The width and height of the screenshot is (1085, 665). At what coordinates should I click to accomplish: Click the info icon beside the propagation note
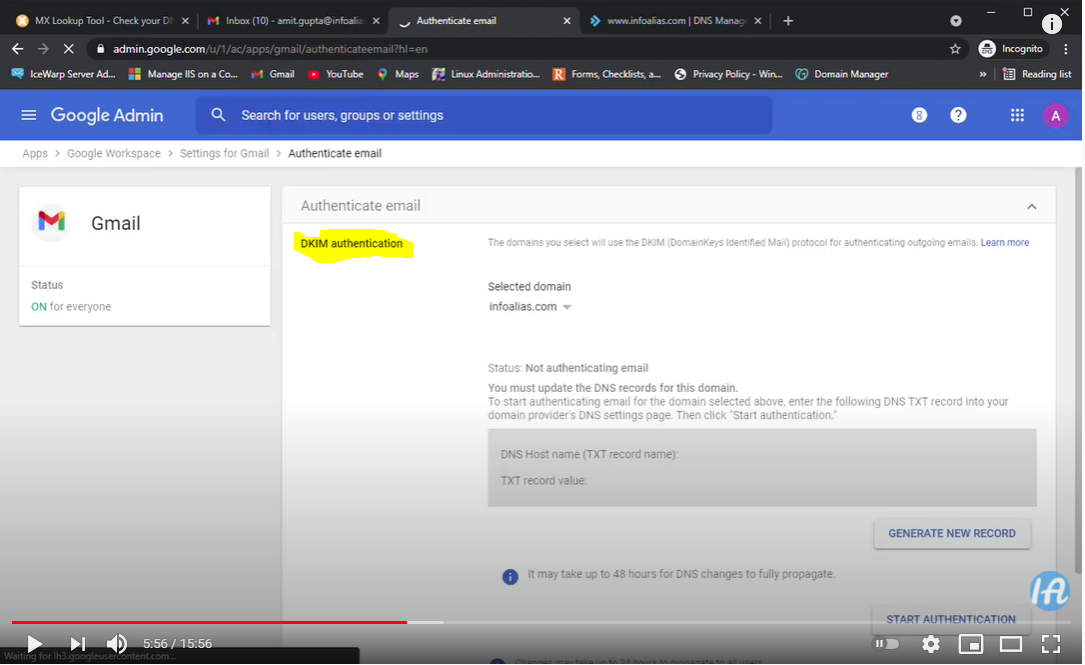click(x=510, y=576)
